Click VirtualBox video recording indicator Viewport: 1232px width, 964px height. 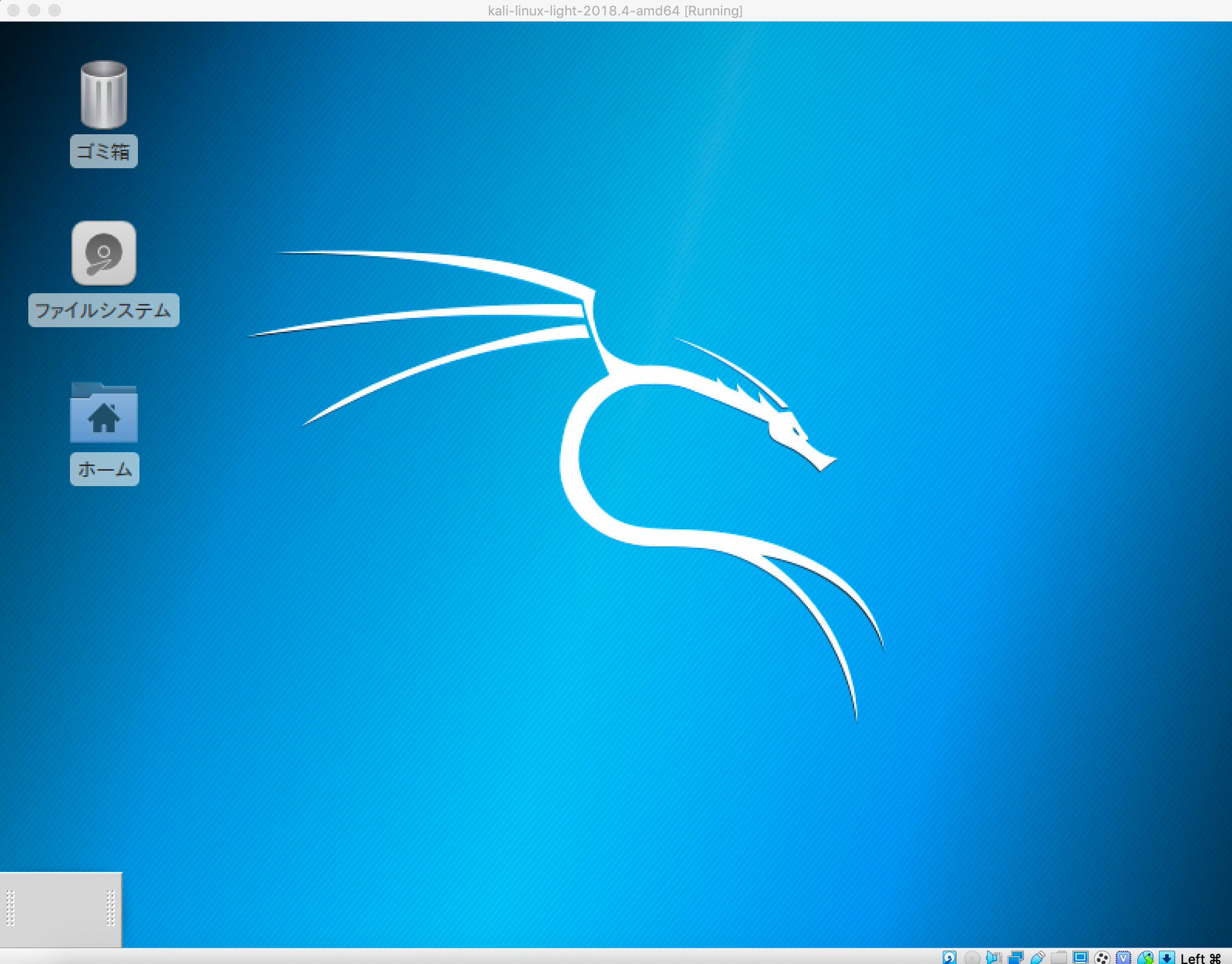pyautogui.click(x=1102, y=957)
